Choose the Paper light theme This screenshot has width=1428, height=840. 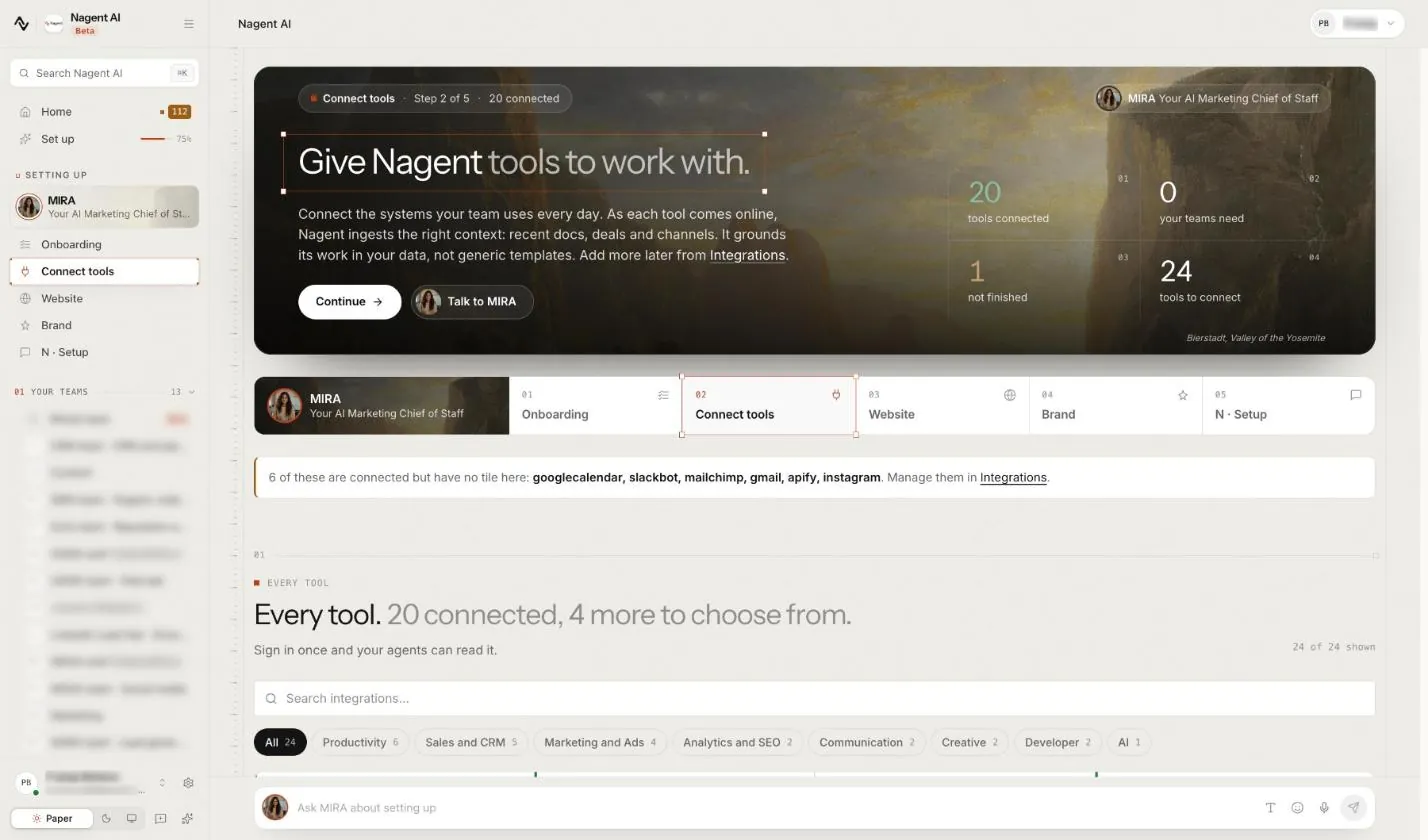[52, 818]
